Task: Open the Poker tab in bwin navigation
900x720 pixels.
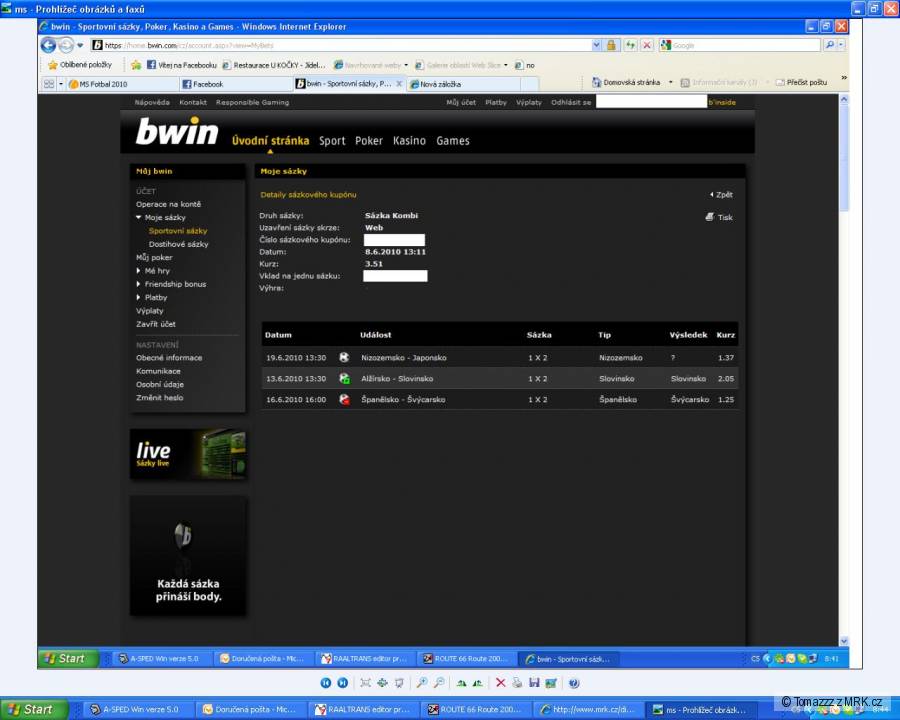Action: pos(369,141)
